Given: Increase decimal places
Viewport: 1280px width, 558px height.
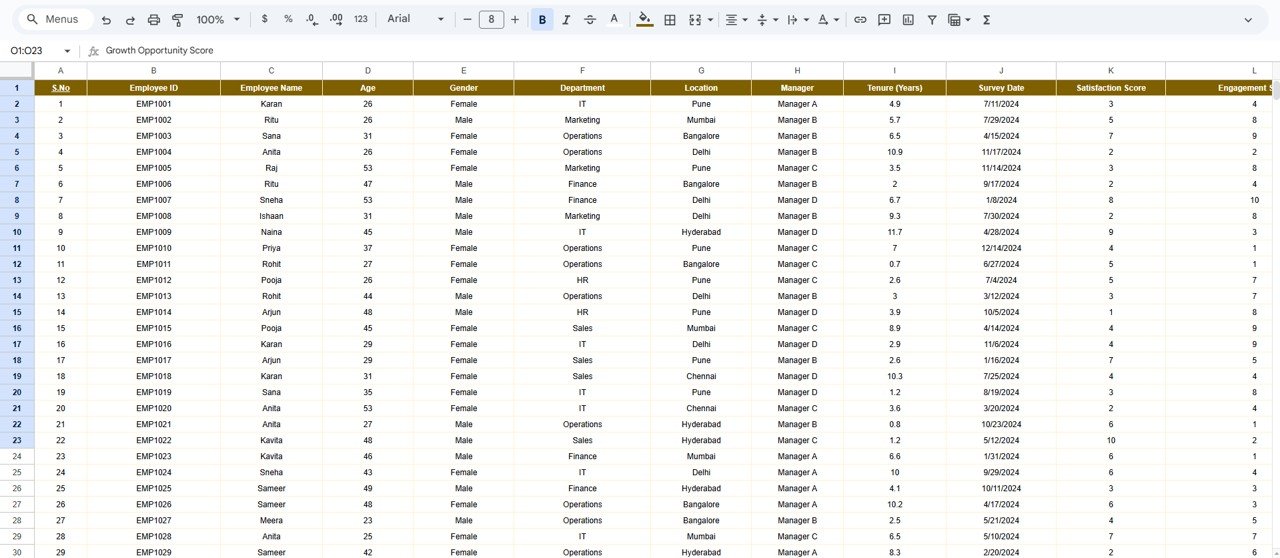Looking at the screenshot, I should [336, 19].
